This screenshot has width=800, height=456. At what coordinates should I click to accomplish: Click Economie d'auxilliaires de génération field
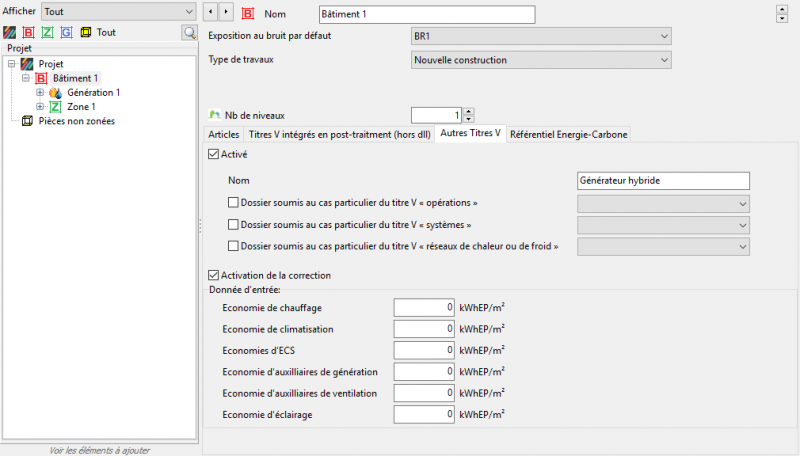[x=424, y=372]
